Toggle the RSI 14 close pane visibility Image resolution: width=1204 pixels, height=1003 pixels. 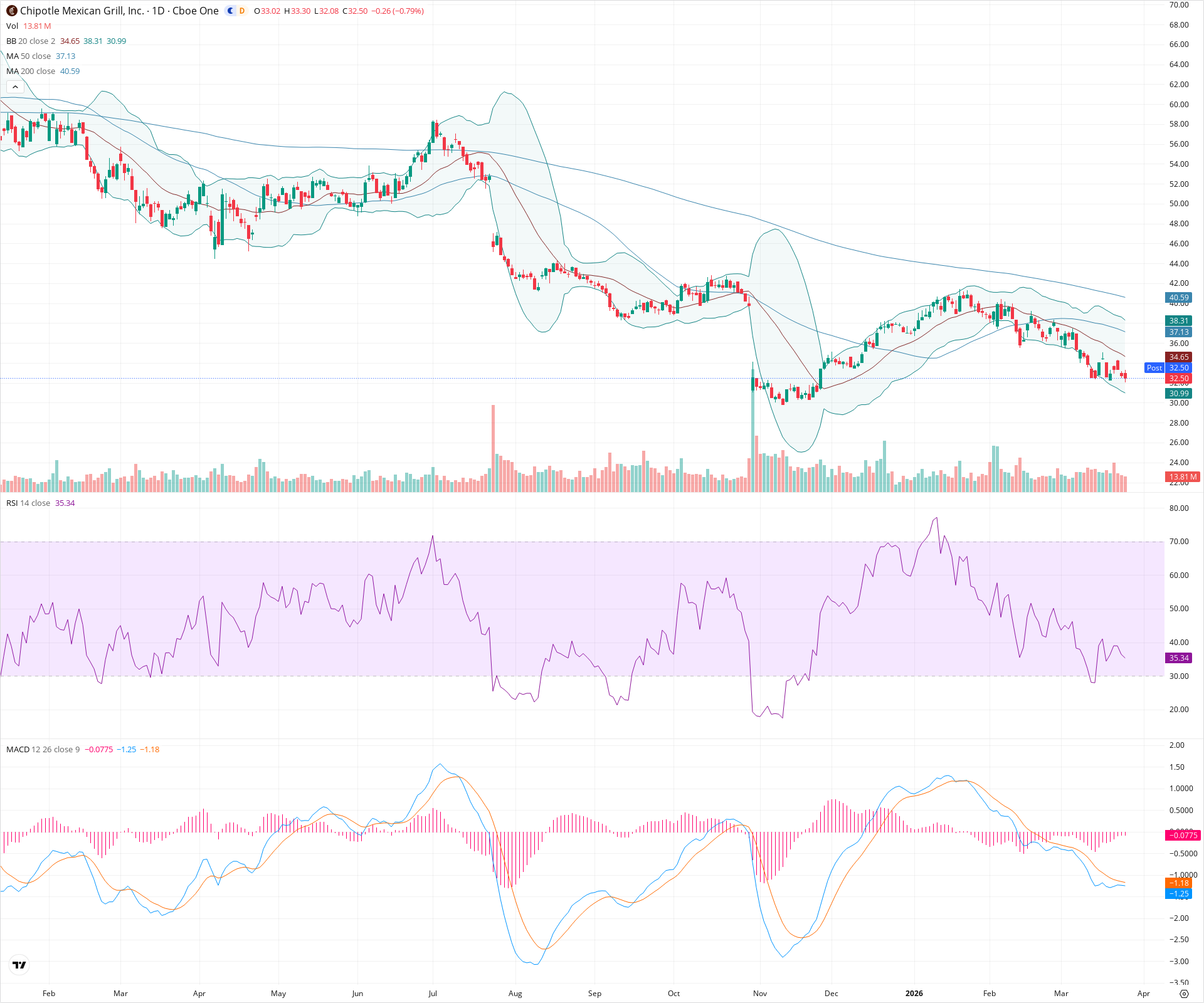click(28, 503)
